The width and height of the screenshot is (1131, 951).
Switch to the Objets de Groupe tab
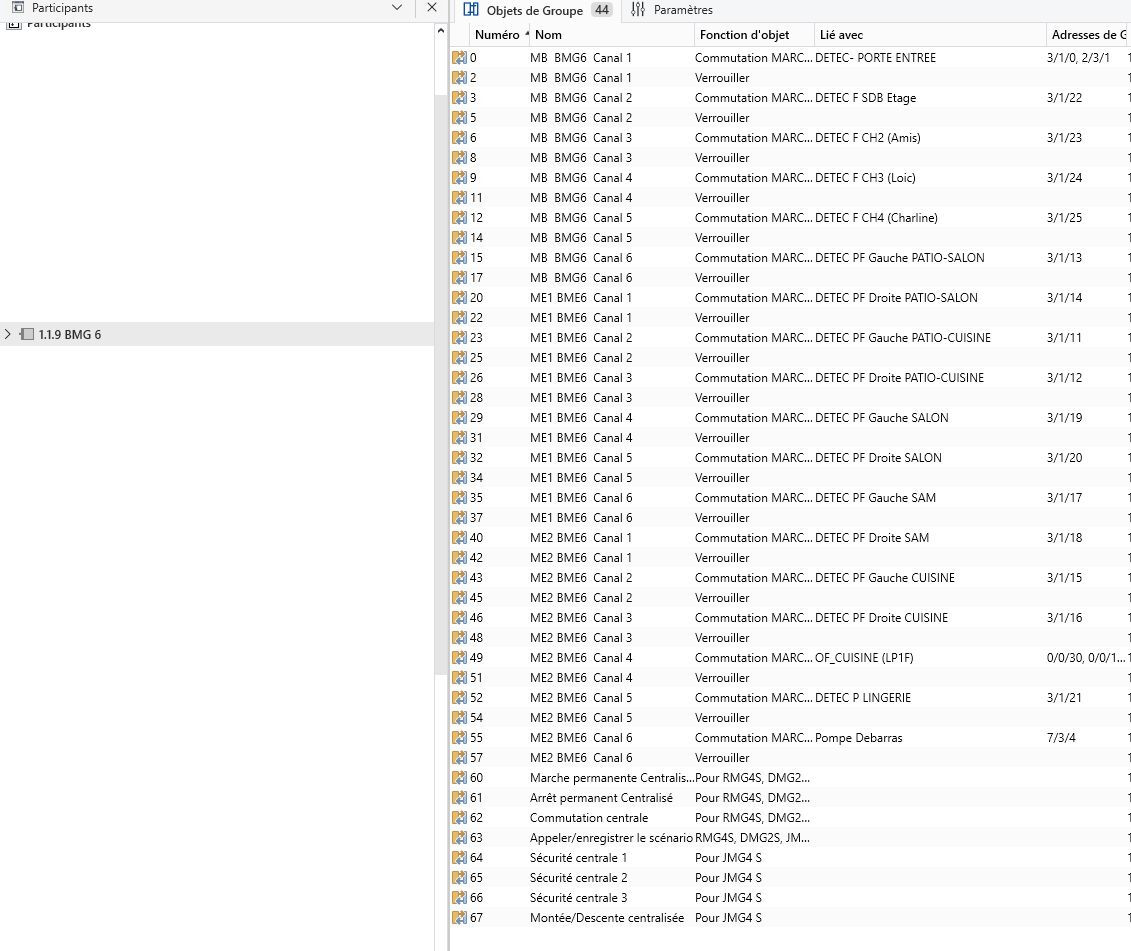(x=536, y=10)
